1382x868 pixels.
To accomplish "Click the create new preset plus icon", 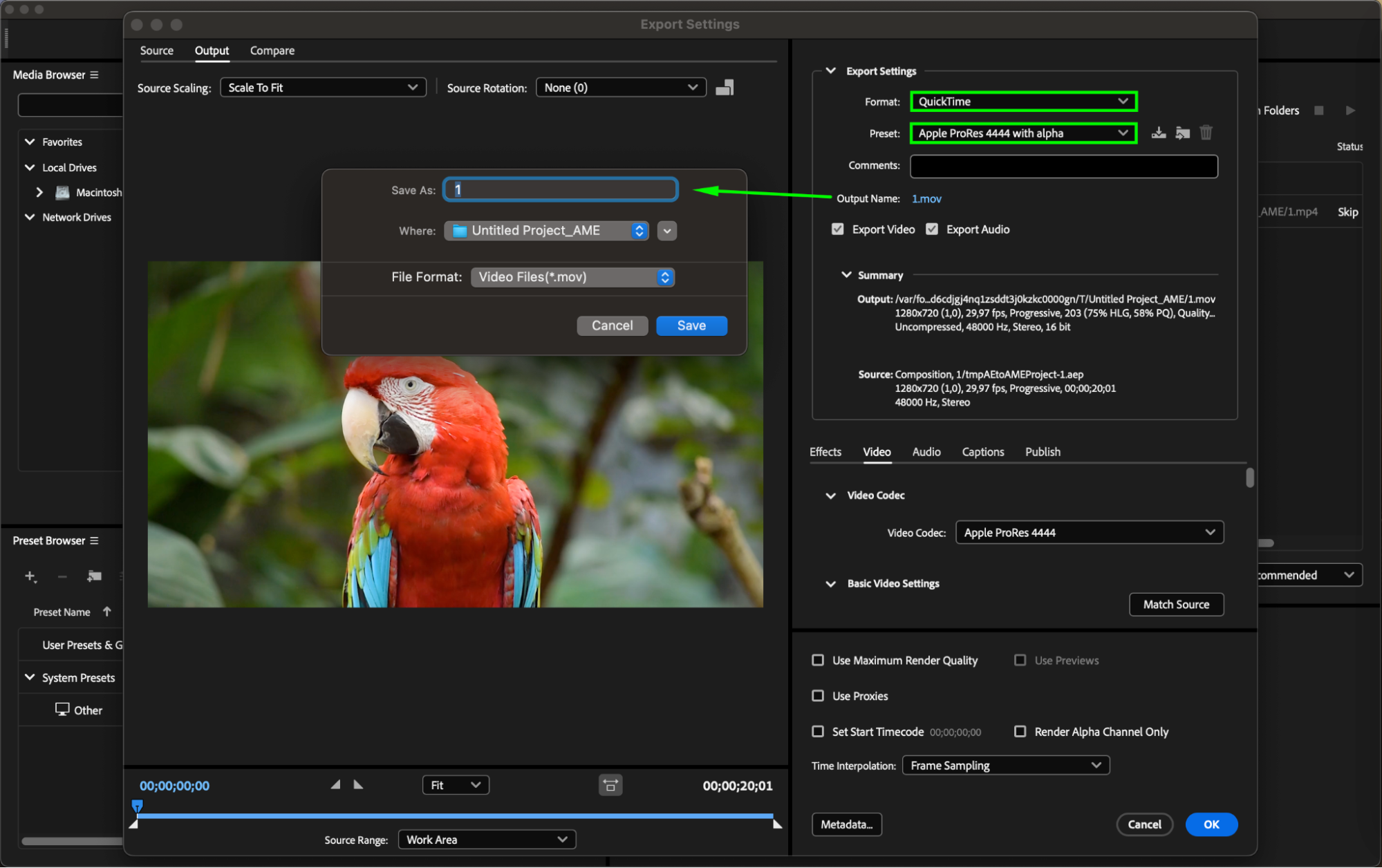I will click(30, 576).
